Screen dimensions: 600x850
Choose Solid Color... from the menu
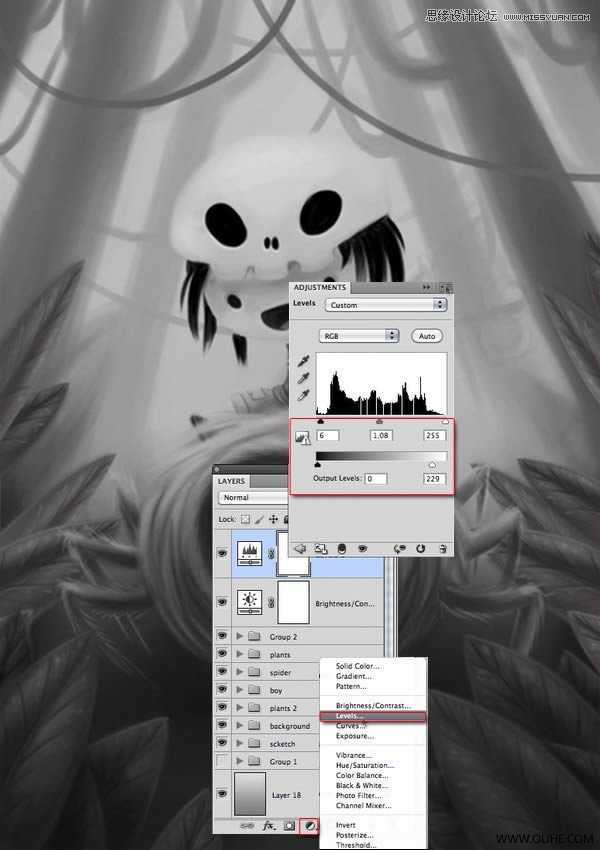[358, 666]
